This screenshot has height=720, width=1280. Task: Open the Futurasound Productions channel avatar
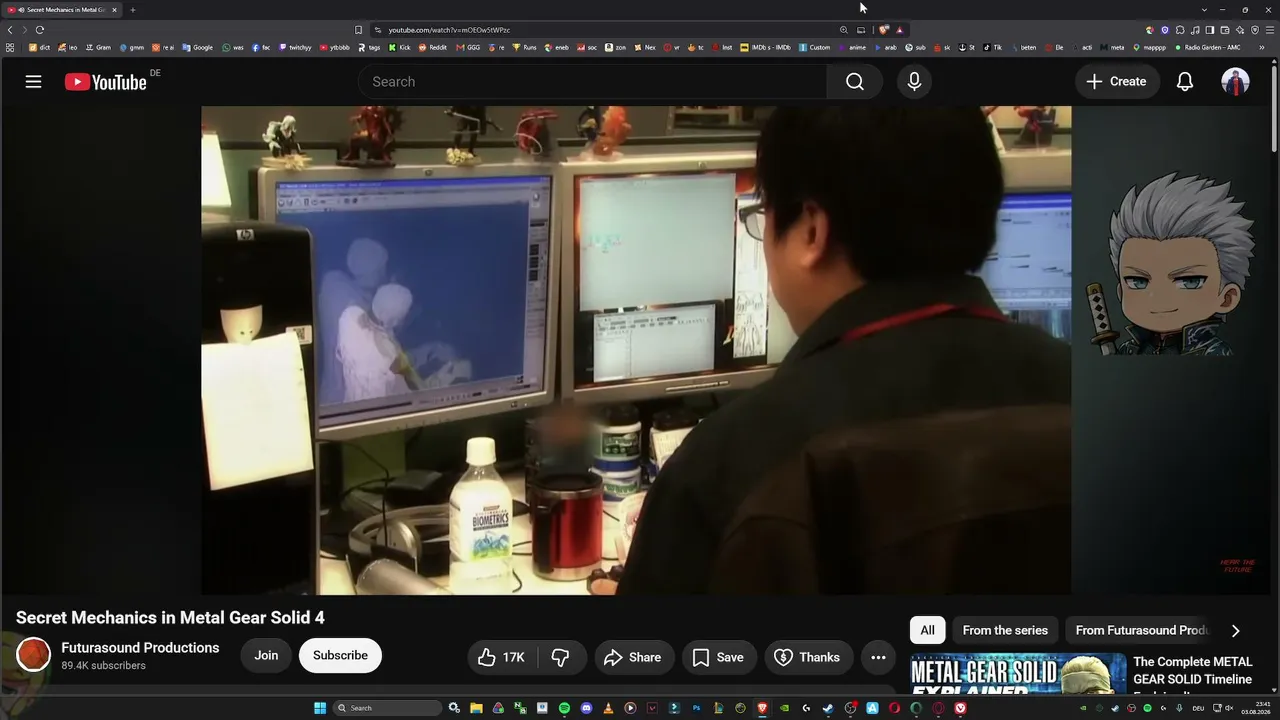(33, 655)
